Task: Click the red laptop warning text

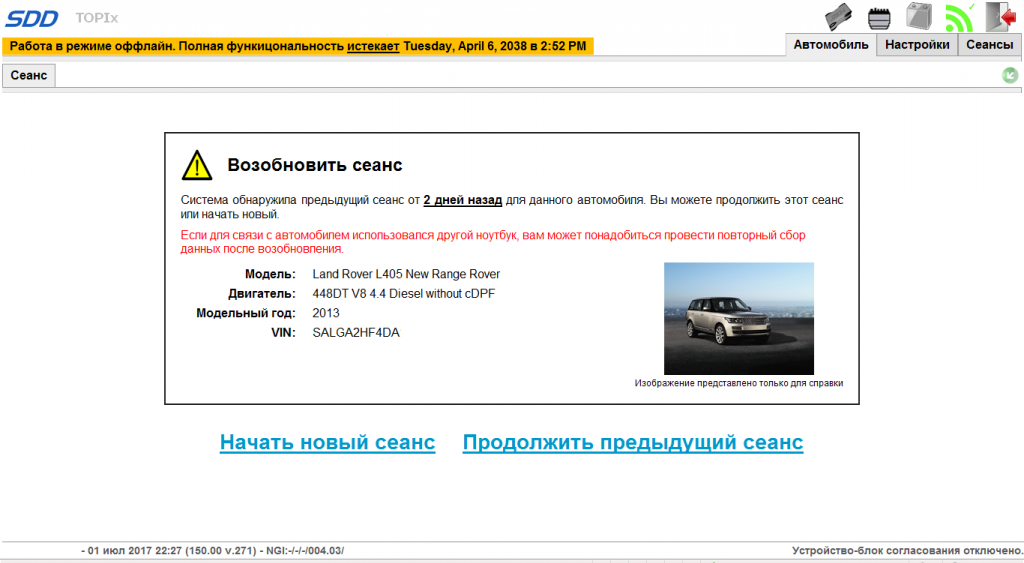Action: click(x=493, y=242)
